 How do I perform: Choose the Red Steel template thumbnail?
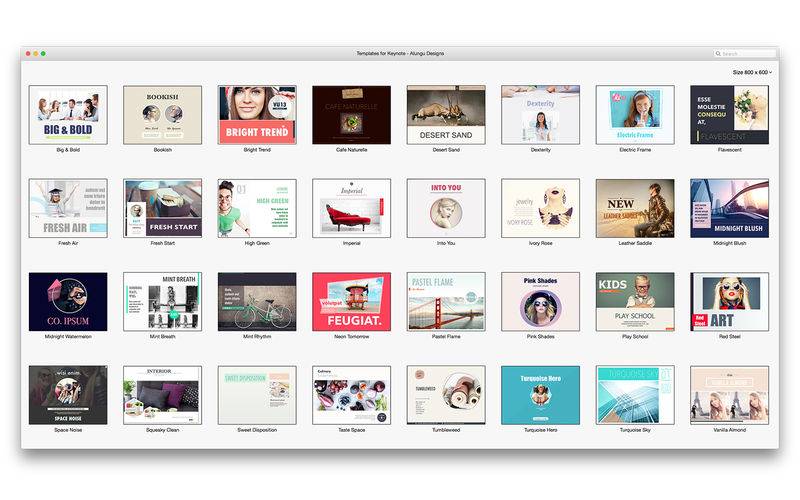point(730,302)
